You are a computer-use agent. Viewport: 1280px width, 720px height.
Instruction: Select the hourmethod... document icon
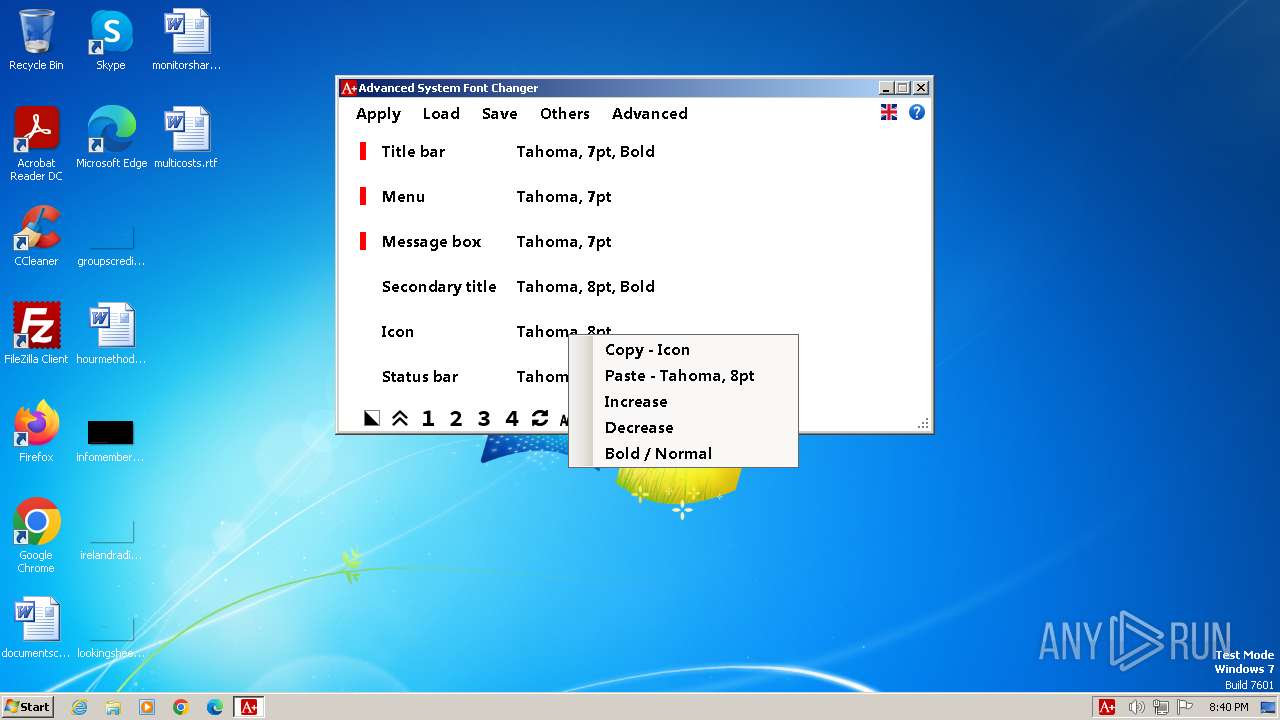point(111,334)
